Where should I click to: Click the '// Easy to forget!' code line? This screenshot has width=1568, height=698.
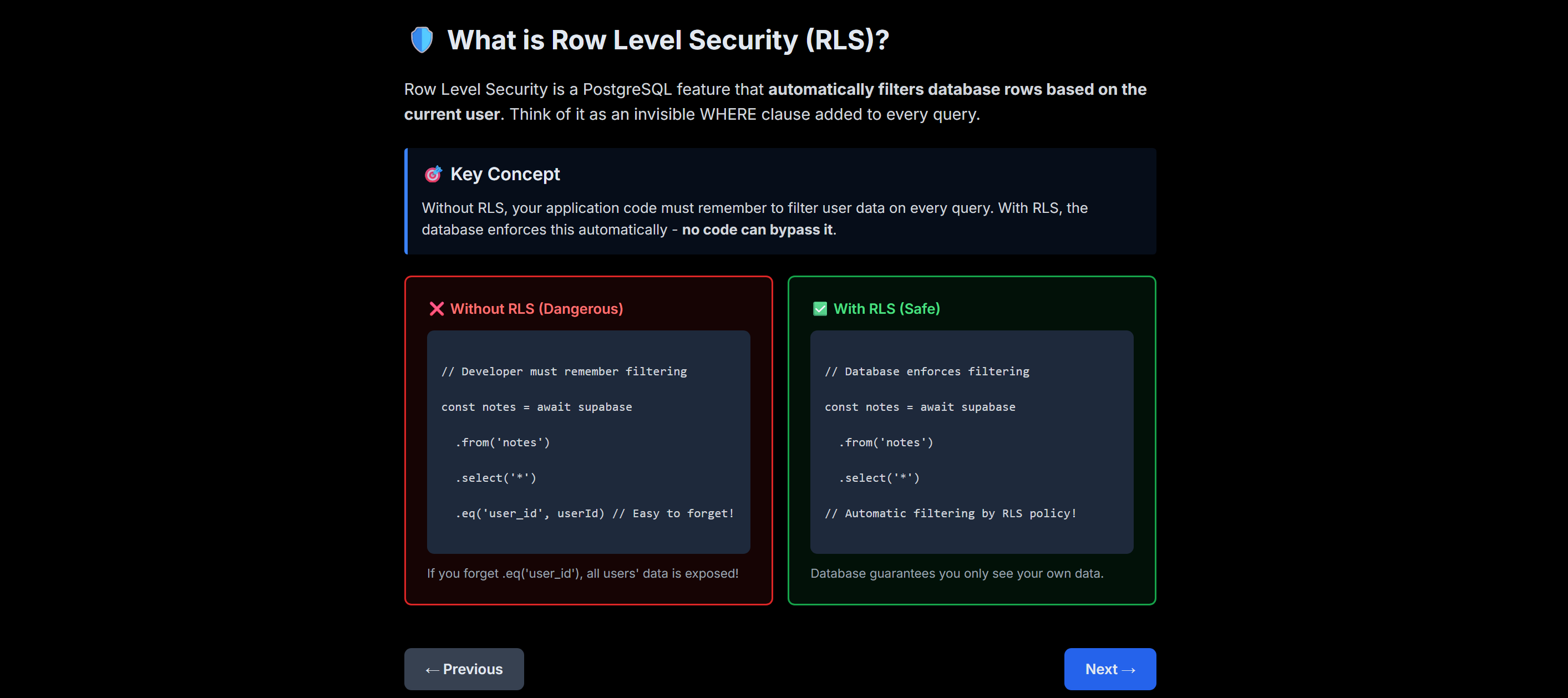point(673,513)
